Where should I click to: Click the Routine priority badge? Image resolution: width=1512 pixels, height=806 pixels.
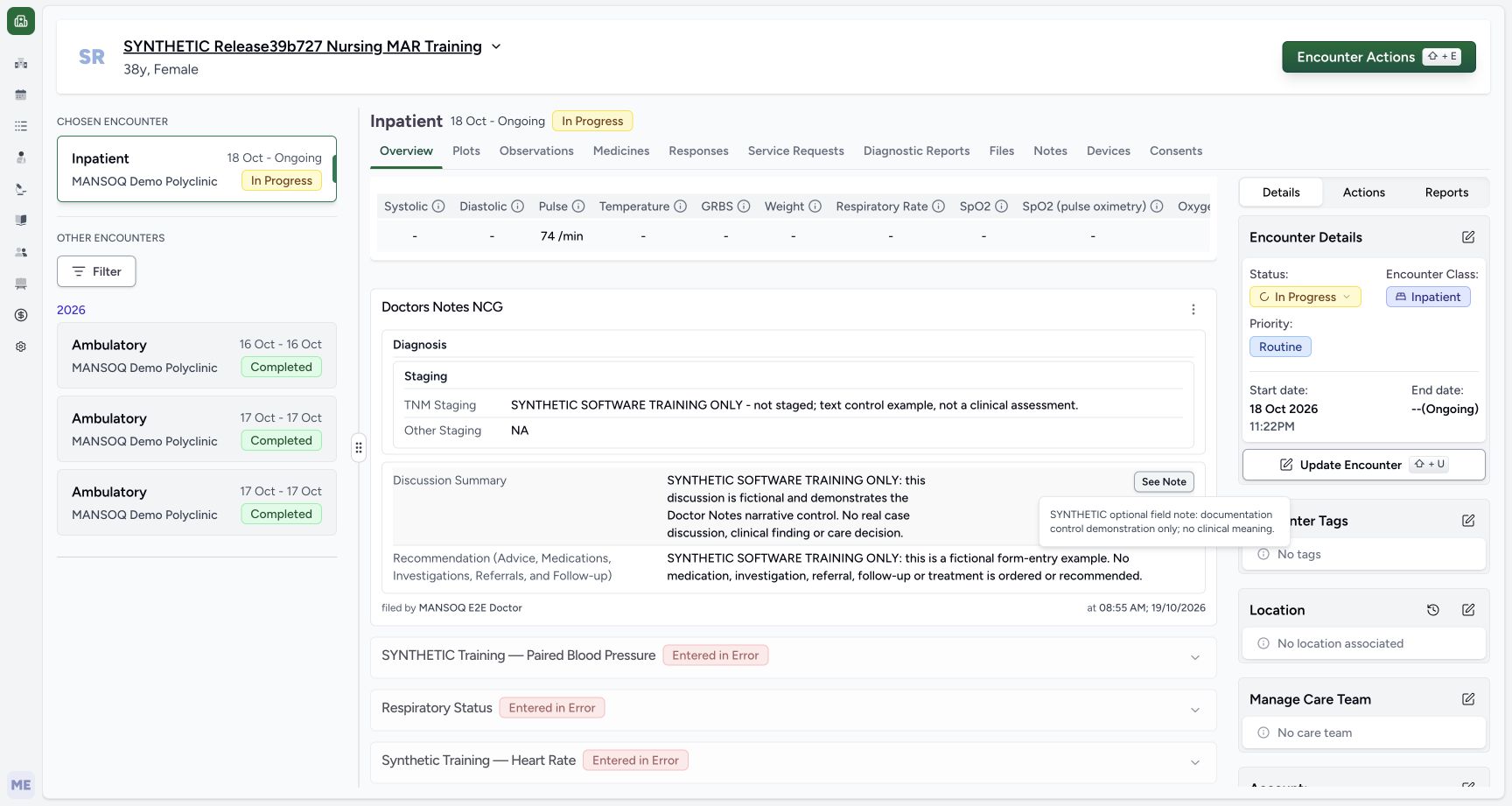coord(1280,347)
